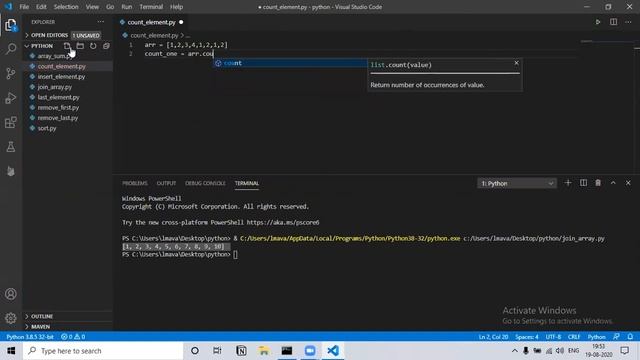Change indentation via Spaces: 4
The image size is (640, 360).
pos(527,336)
